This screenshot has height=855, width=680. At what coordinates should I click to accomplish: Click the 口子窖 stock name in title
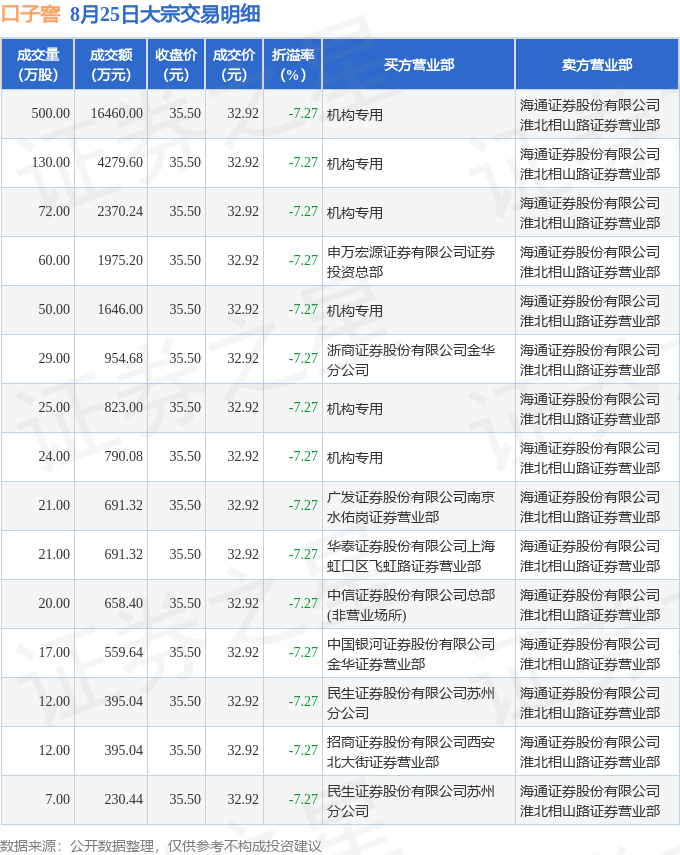31,14
